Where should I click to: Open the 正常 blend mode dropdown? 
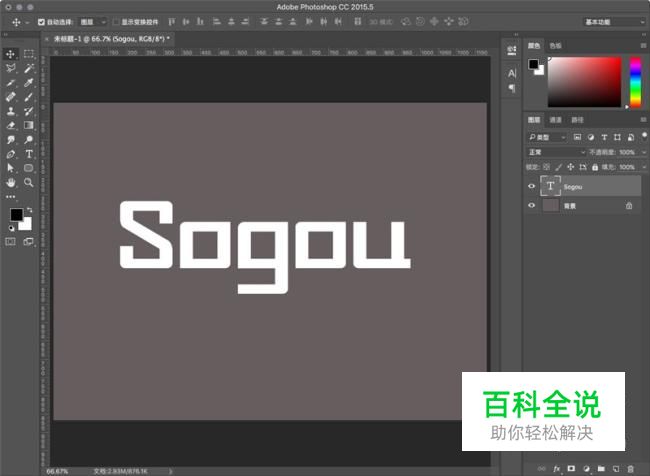coord(556,152)
